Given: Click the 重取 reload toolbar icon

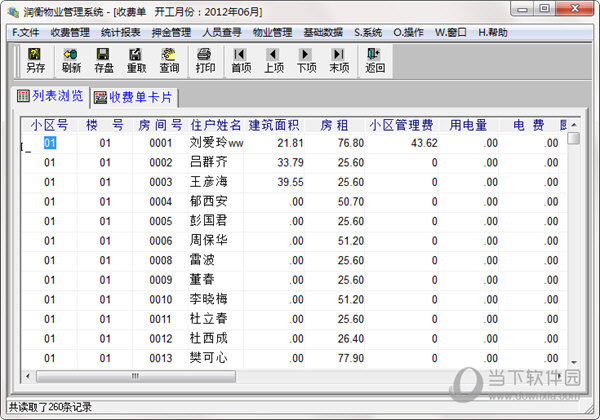Looking at the screenshot, I should (136, 61).
